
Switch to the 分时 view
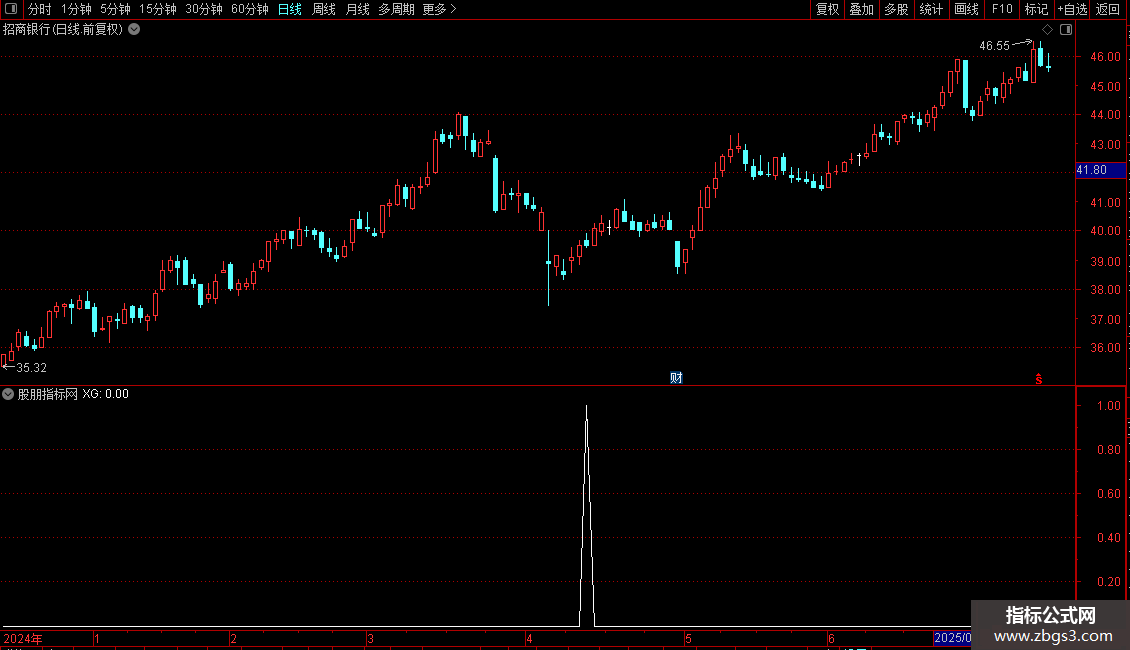coord(40,9)
